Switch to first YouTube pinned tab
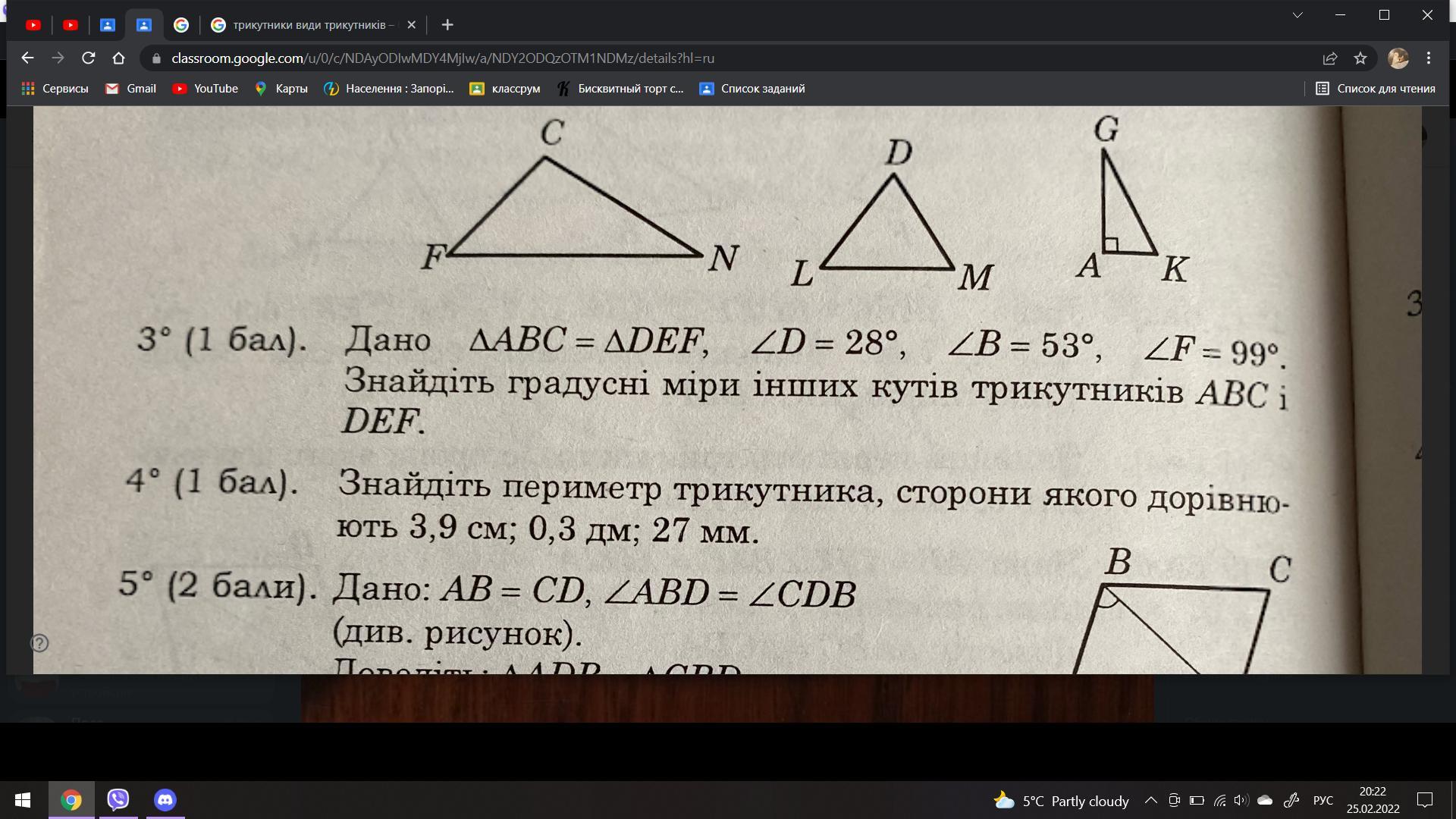Screen dimensions: 1456x819 tap(33, 25)
